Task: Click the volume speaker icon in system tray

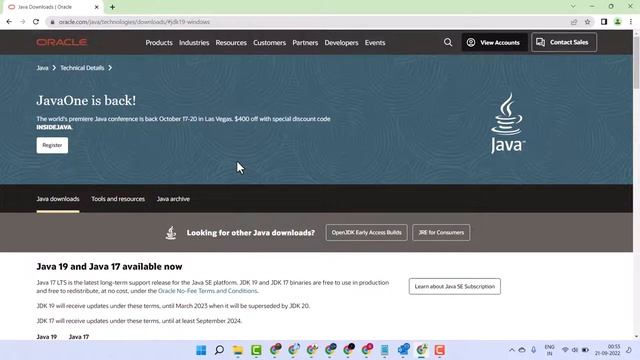Action: 575,350
